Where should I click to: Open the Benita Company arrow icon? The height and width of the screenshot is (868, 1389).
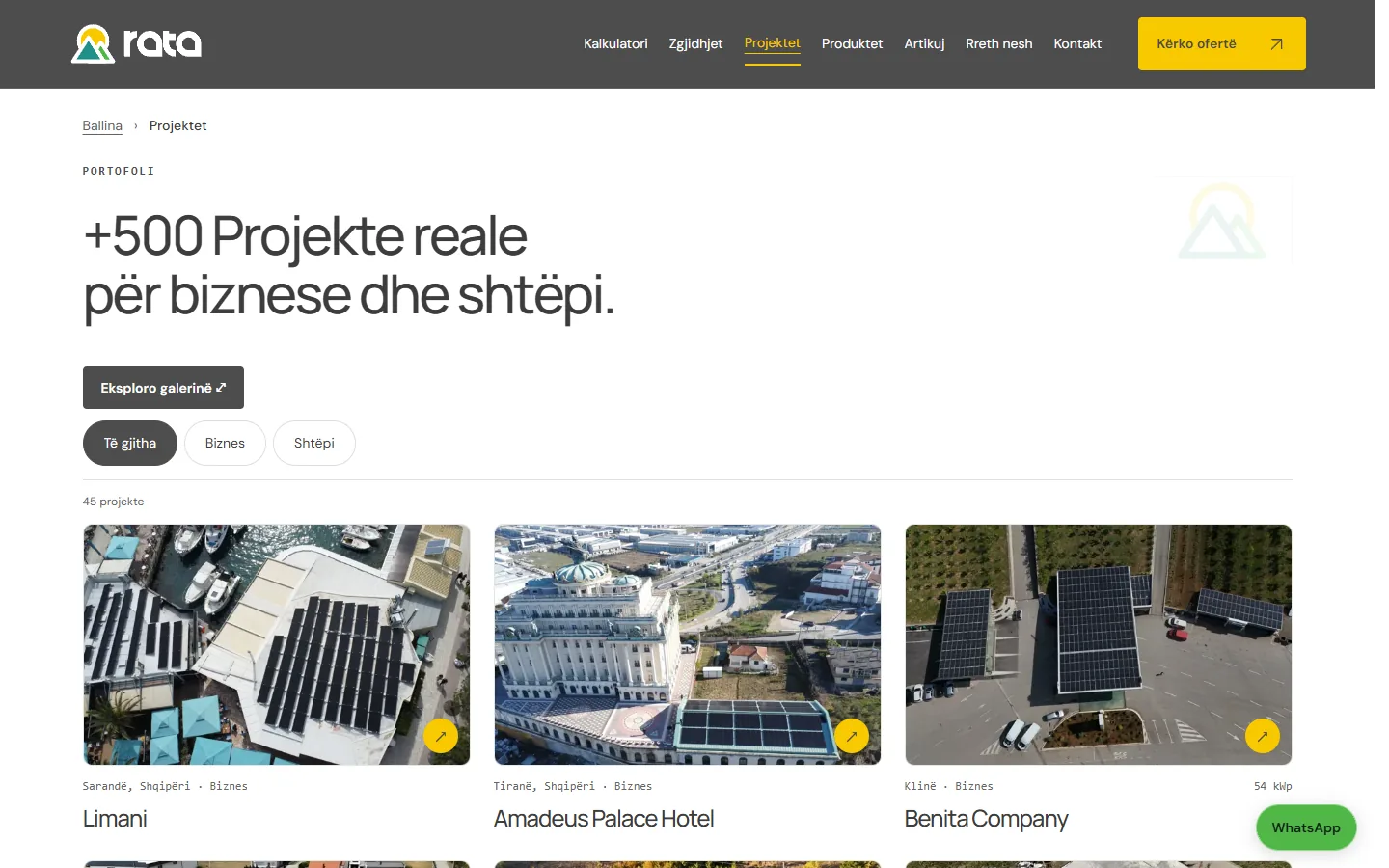click(x=1263, y=736)
